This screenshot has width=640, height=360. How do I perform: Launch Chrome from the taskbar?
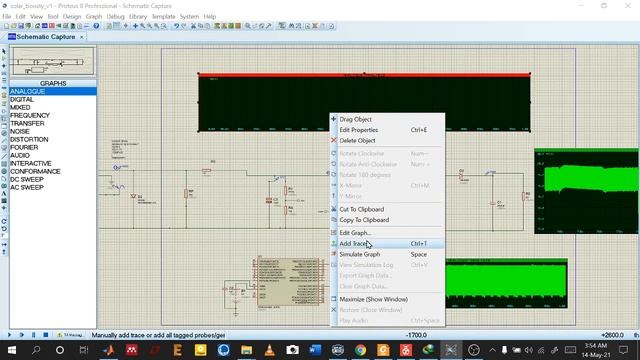click(x=360, y=350)
